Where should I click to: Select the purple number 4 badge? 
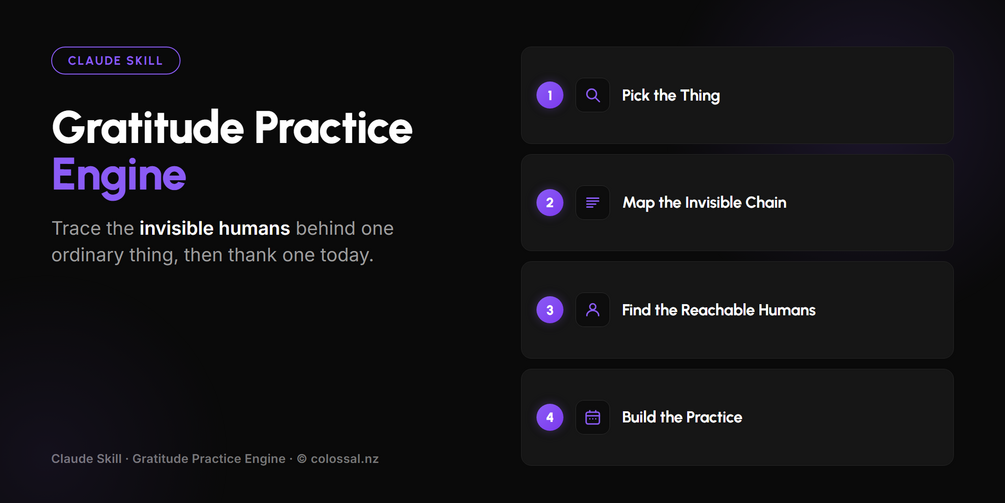[550, 417]
